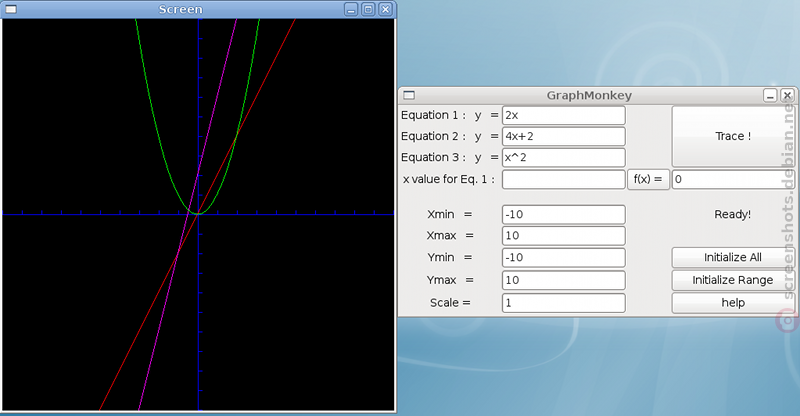
Task: Click the Equation 1 : label
Action: point(433,115)
